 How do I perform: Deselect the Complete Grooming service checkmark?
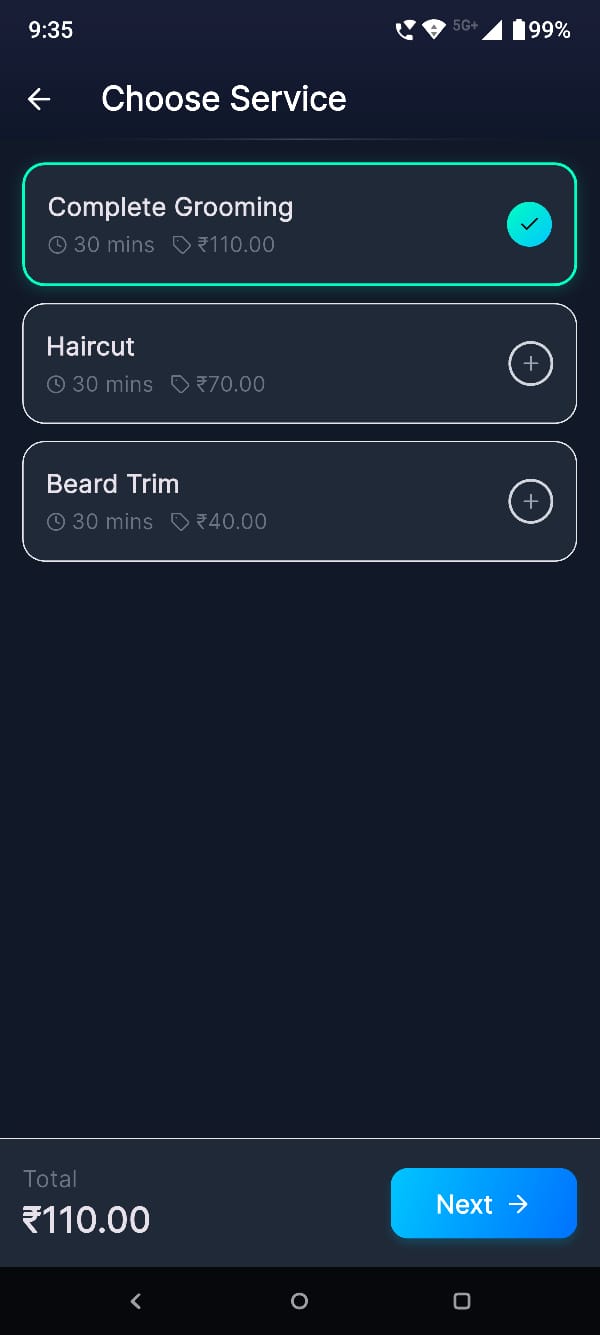coord(529,224)
